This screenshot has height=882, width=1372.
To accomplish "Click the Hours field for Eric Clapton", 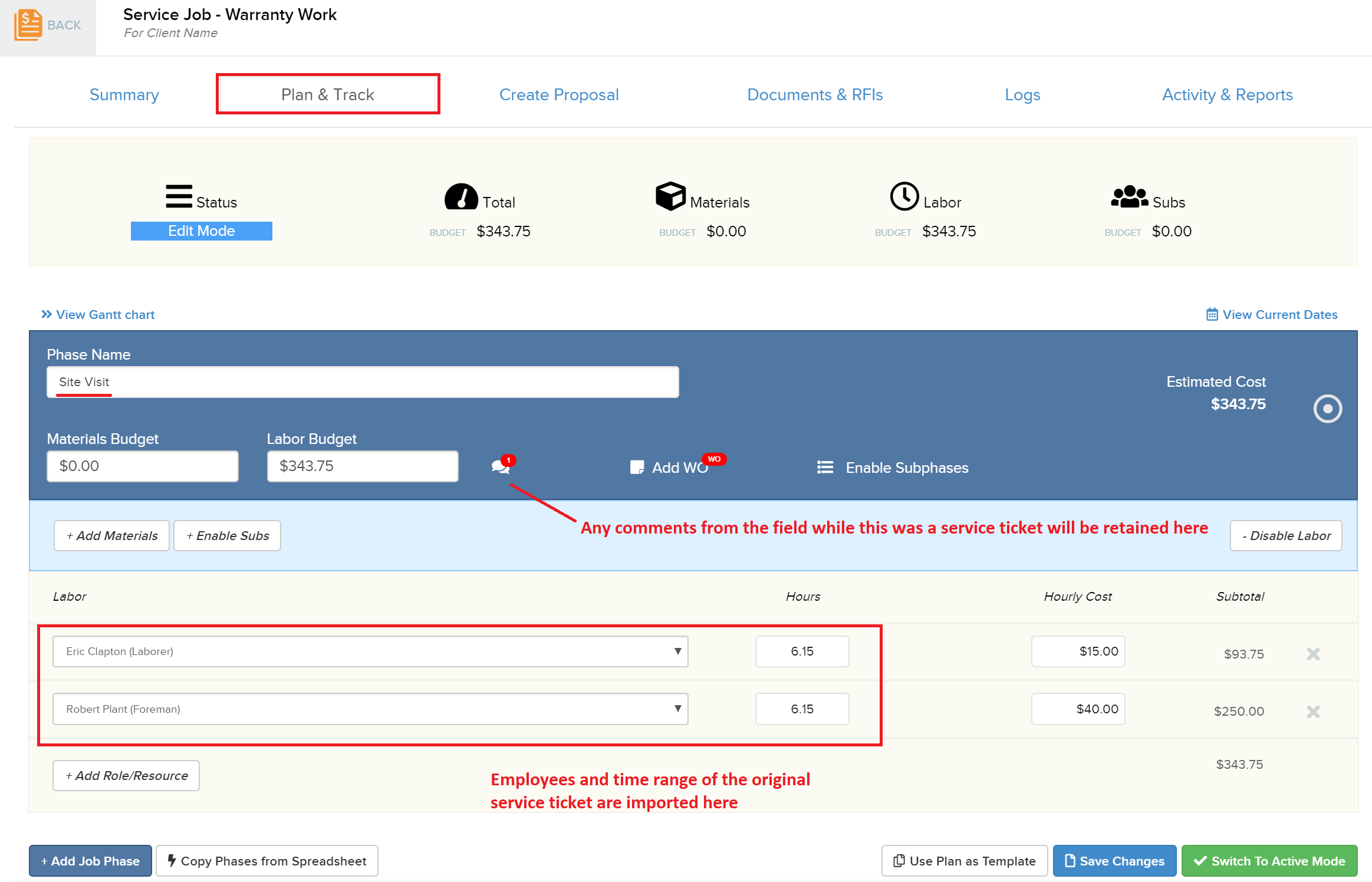I will tap(802, 651).
